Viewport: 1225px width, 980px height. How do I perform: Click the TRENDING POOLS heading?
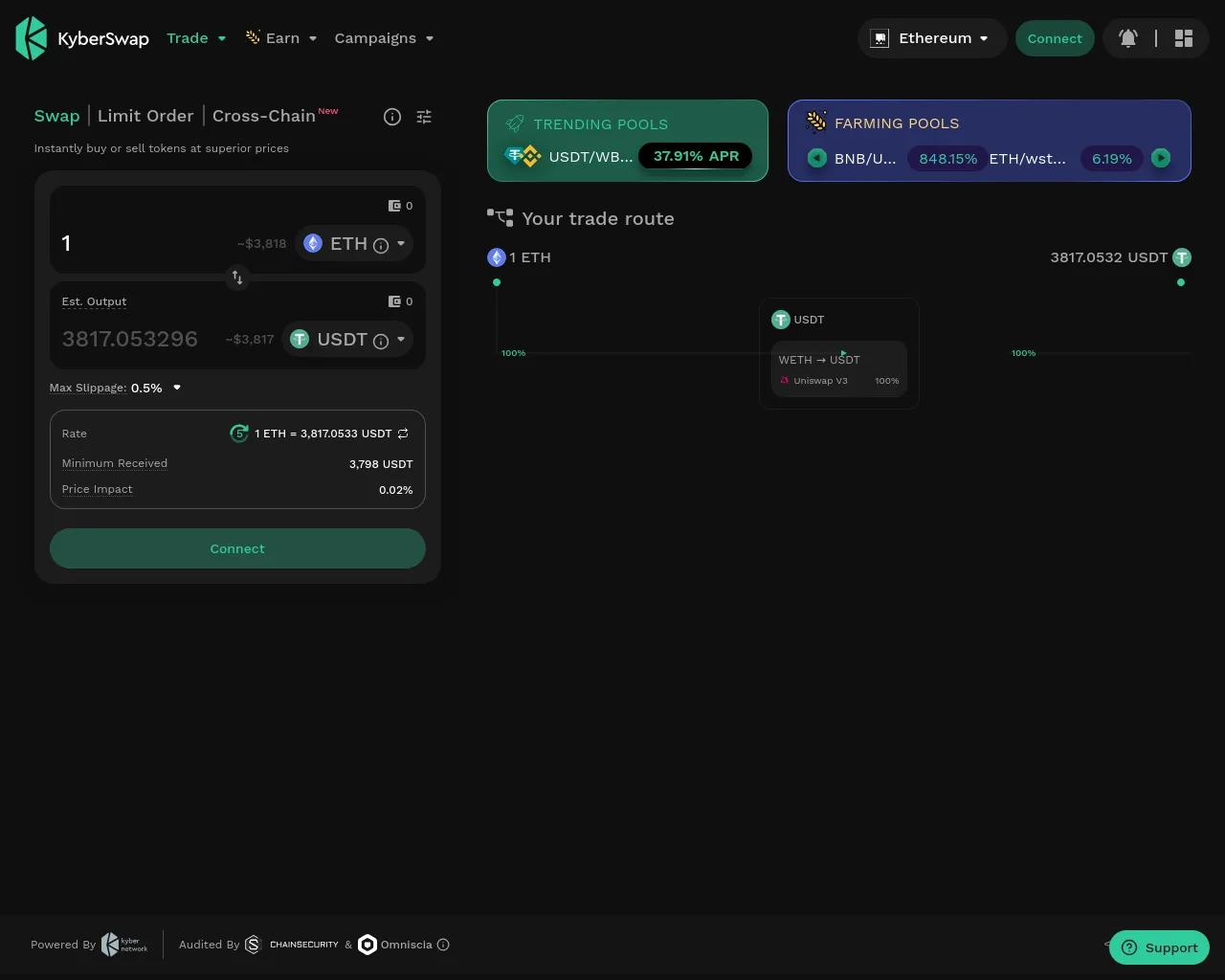click(601, 124)
